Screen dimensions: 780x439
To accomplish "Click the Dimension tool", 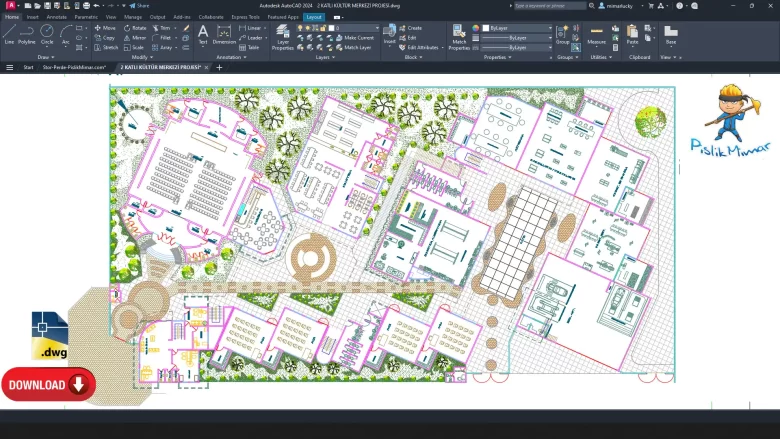I will [224, 34].
